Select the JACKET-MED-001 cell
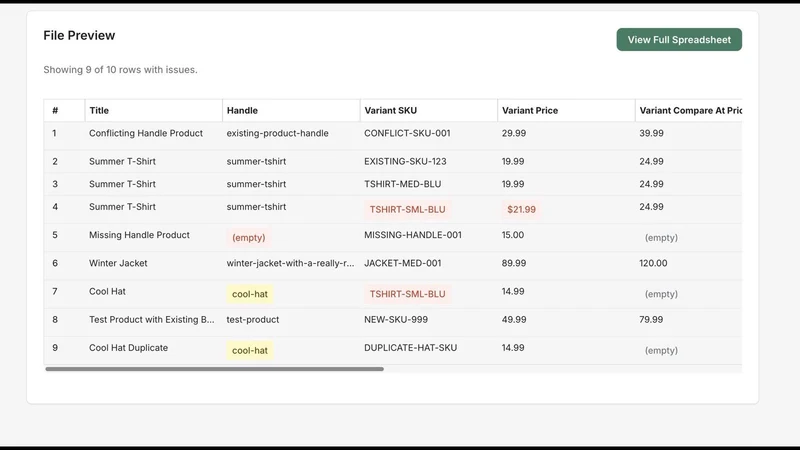The height and width of the screenshot is (450, 800). [403, 263]
